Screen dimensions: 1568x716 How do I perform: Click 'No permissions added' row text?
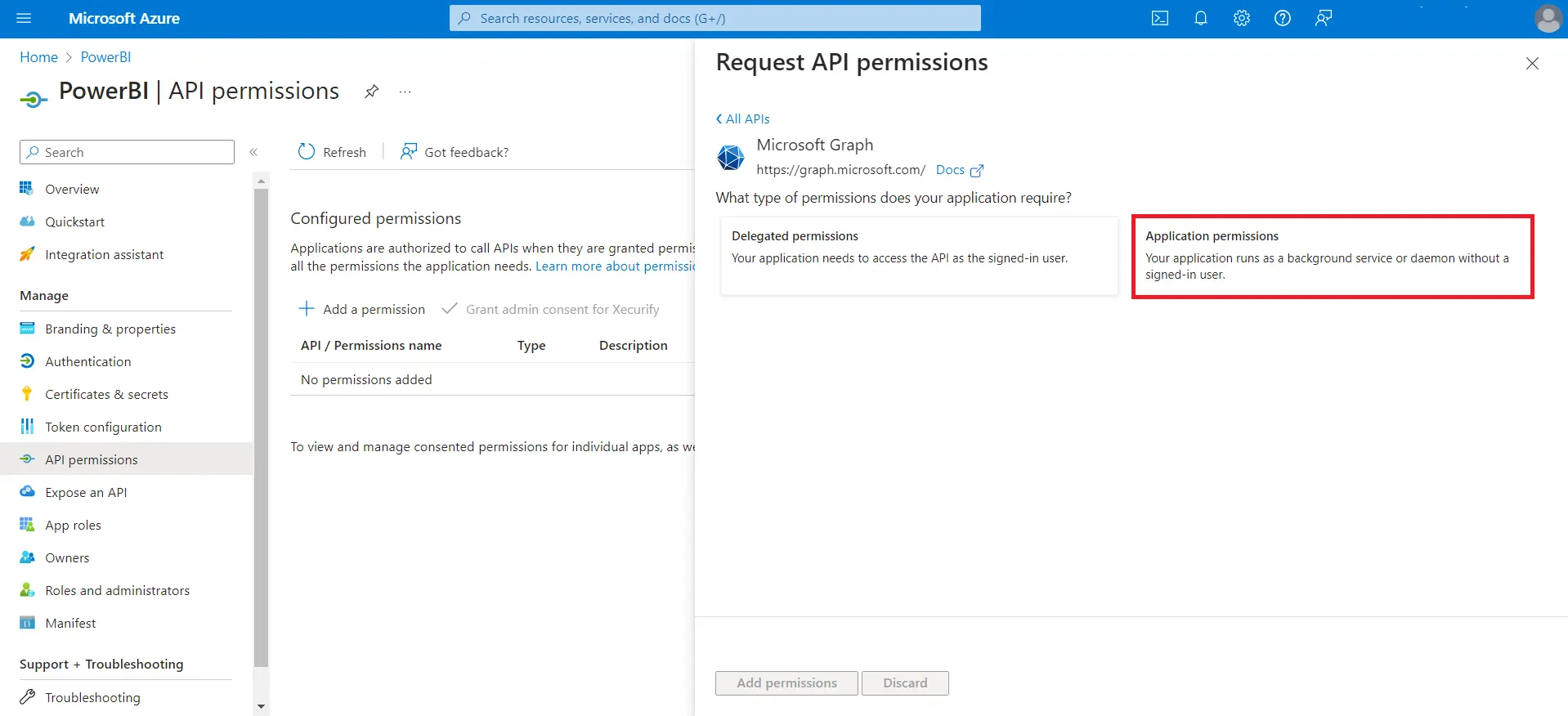(x=366, y=379)
